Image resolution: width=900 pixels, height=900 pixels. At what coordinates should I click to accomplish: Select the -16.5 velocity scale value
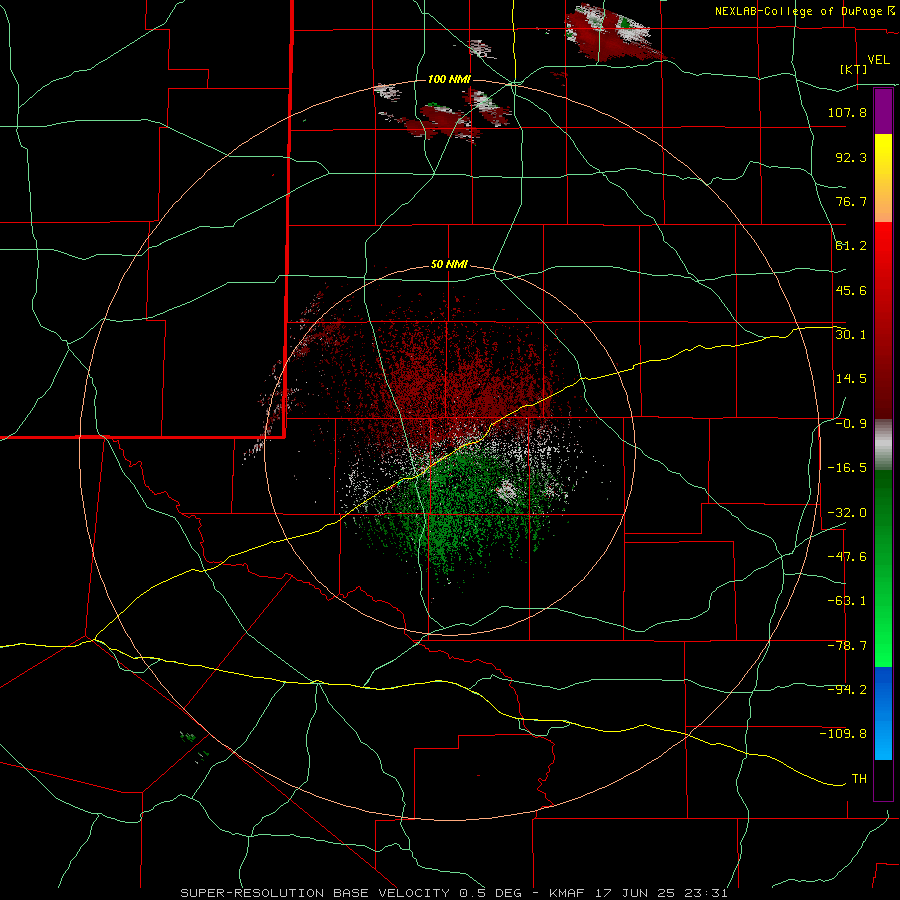coord(847,468)
